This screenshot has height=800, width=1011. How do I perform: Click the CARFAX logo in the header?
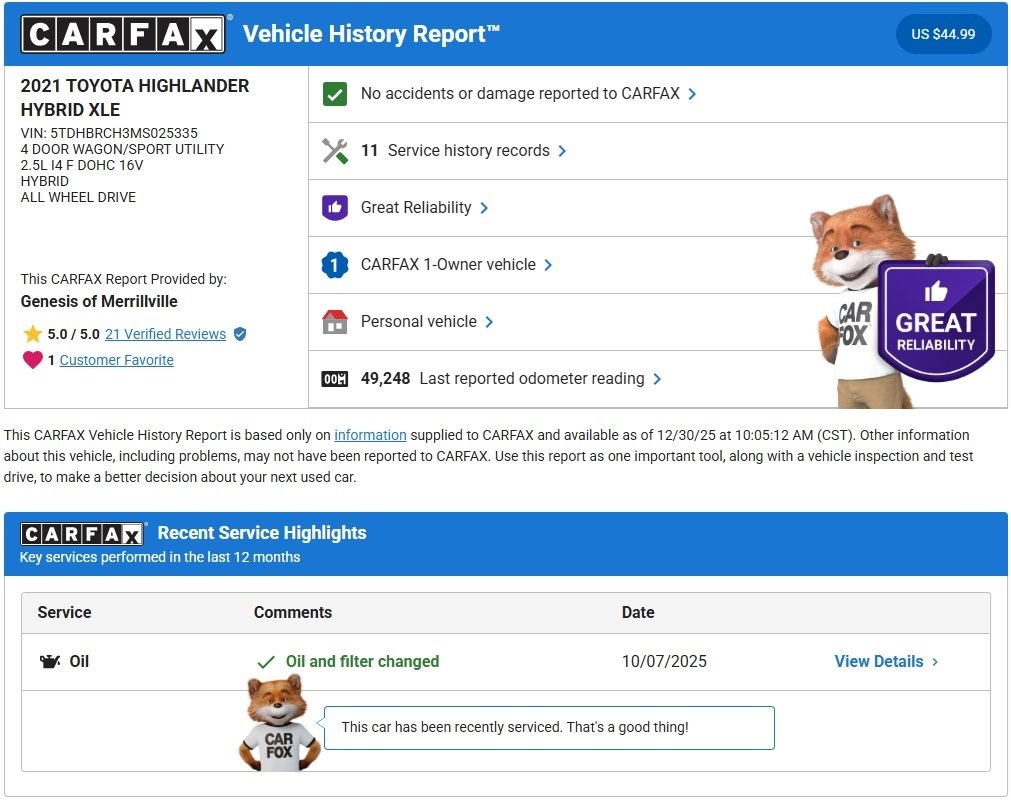pos(126,35)
